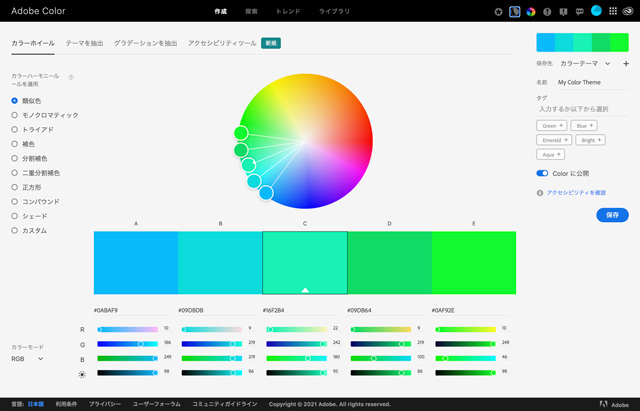Click the blue 保存 button

coord(612,215)
